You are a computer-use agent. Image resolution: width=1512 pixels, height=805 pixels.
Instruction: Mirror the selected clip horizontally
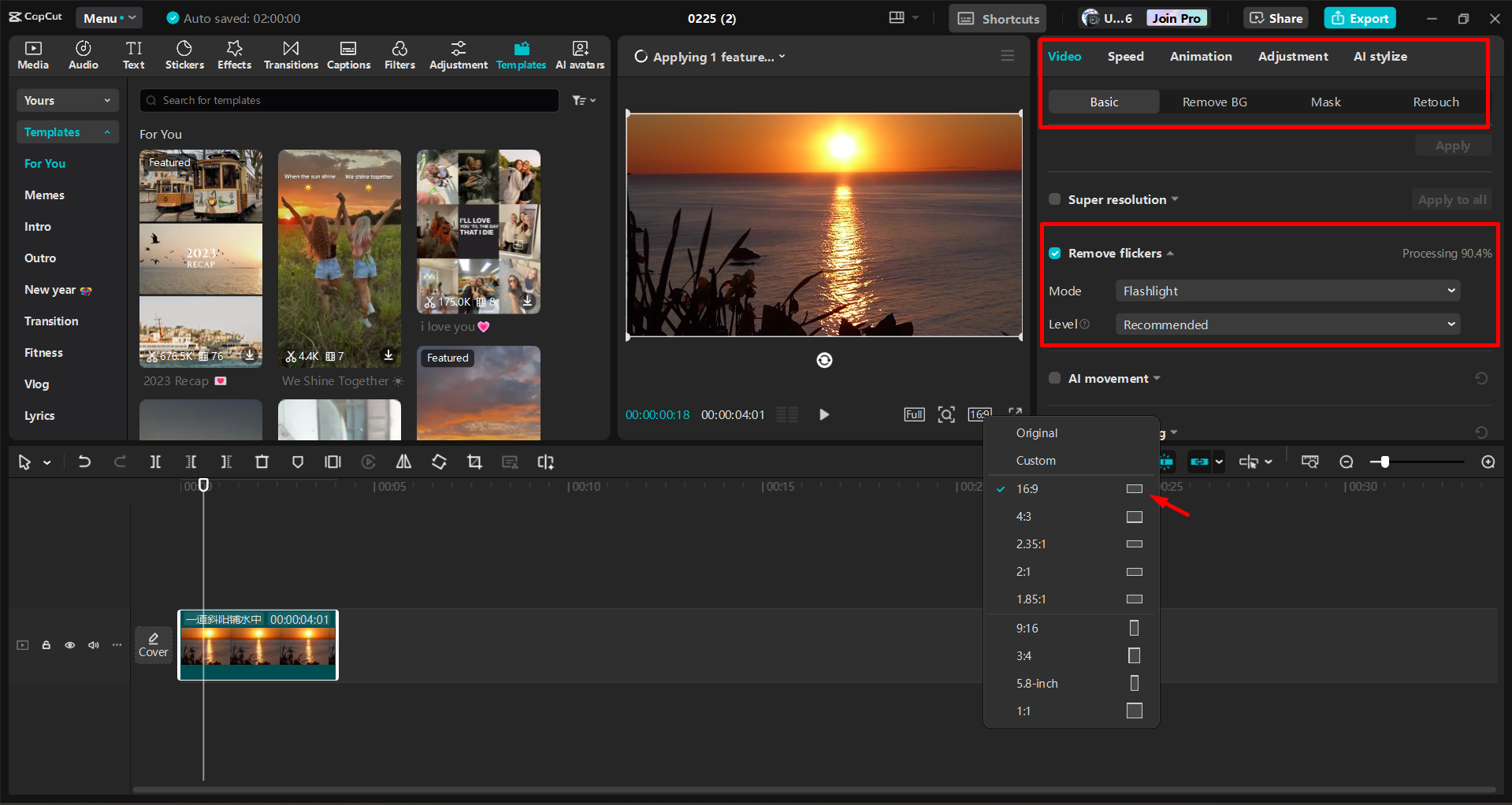[403, 462]
